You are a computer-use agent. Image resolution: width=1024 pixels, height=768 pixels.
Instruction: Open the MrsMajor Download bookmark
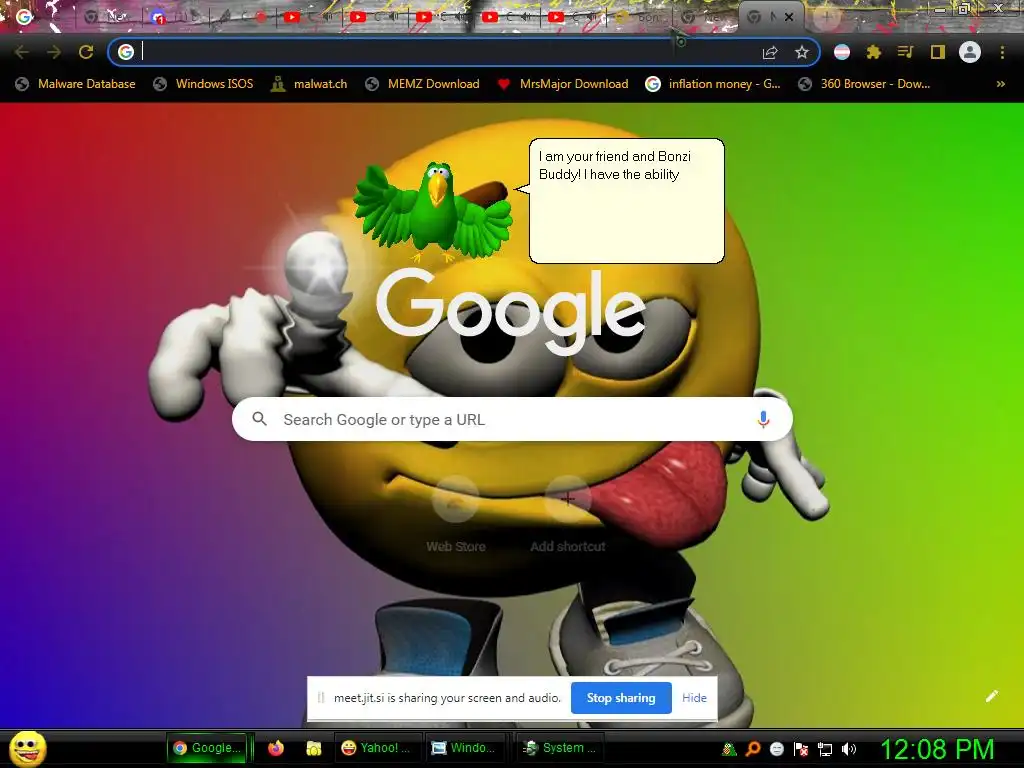tap(562, 84)
